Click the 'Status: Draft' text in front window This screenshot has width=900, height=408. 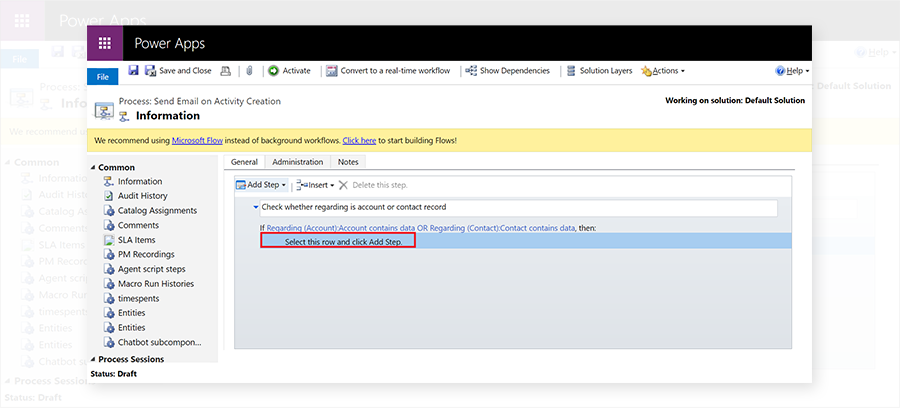[114, 374]
